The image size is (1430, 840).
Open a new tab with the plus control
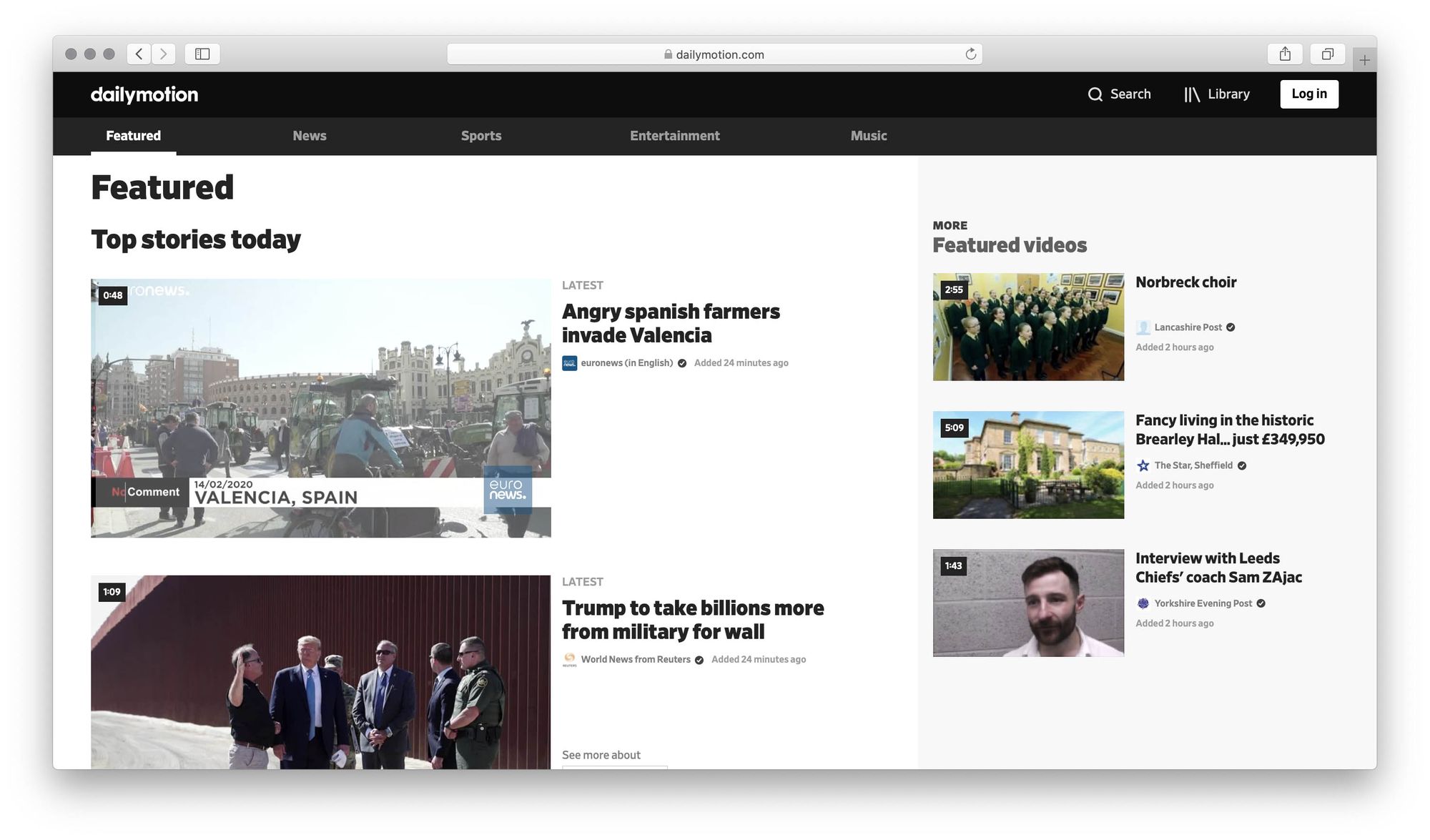[1365, 58]
